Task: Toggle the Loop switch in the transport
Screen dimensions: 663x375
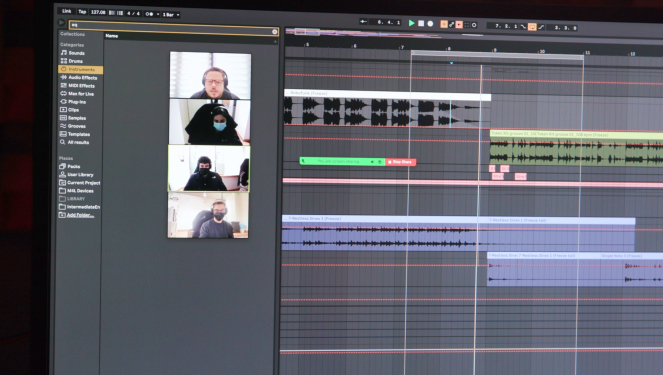Action: (532, 27)
